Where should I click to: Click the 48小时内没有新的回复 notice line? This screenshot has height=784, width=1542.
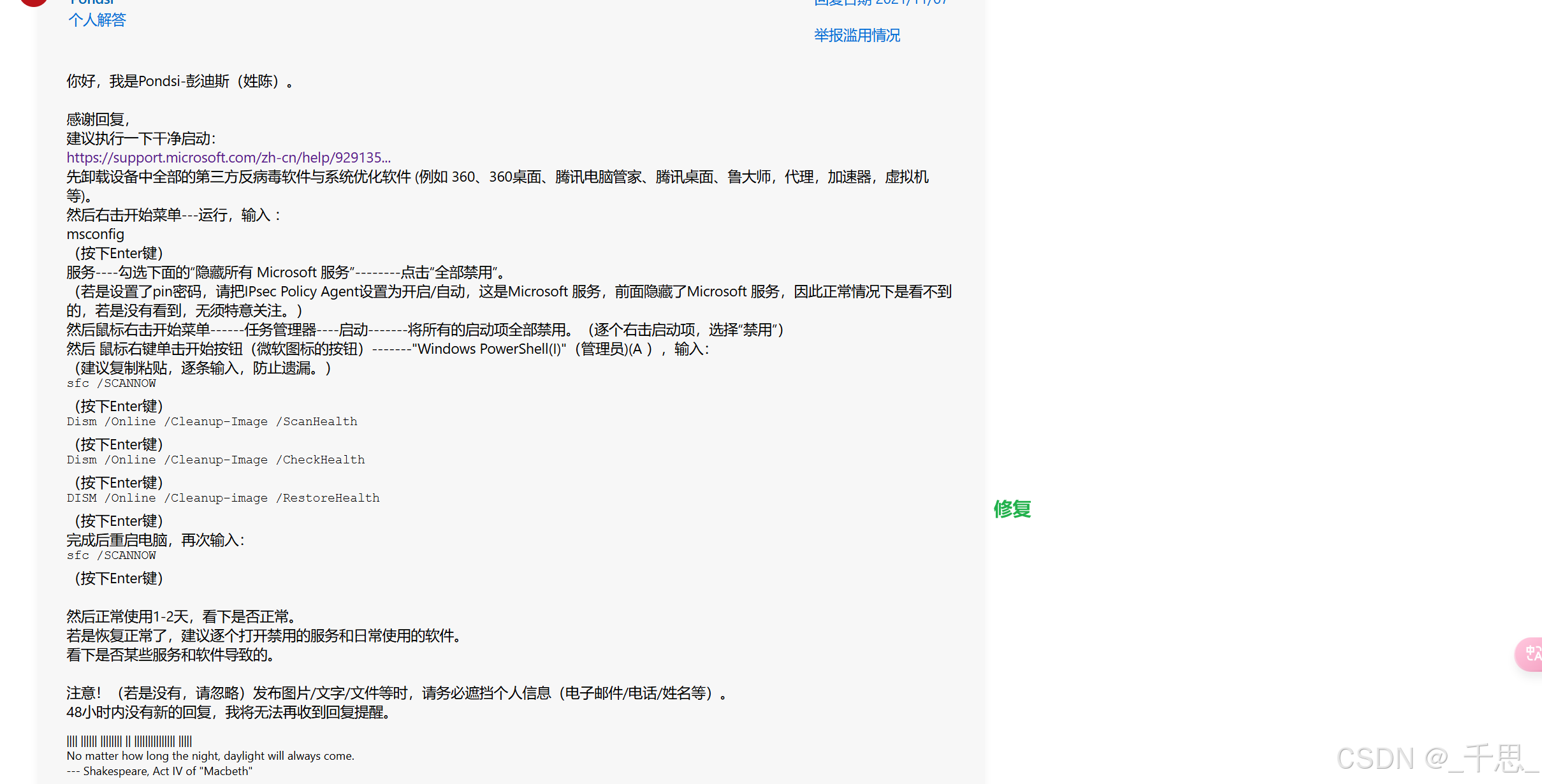[228, 712]
